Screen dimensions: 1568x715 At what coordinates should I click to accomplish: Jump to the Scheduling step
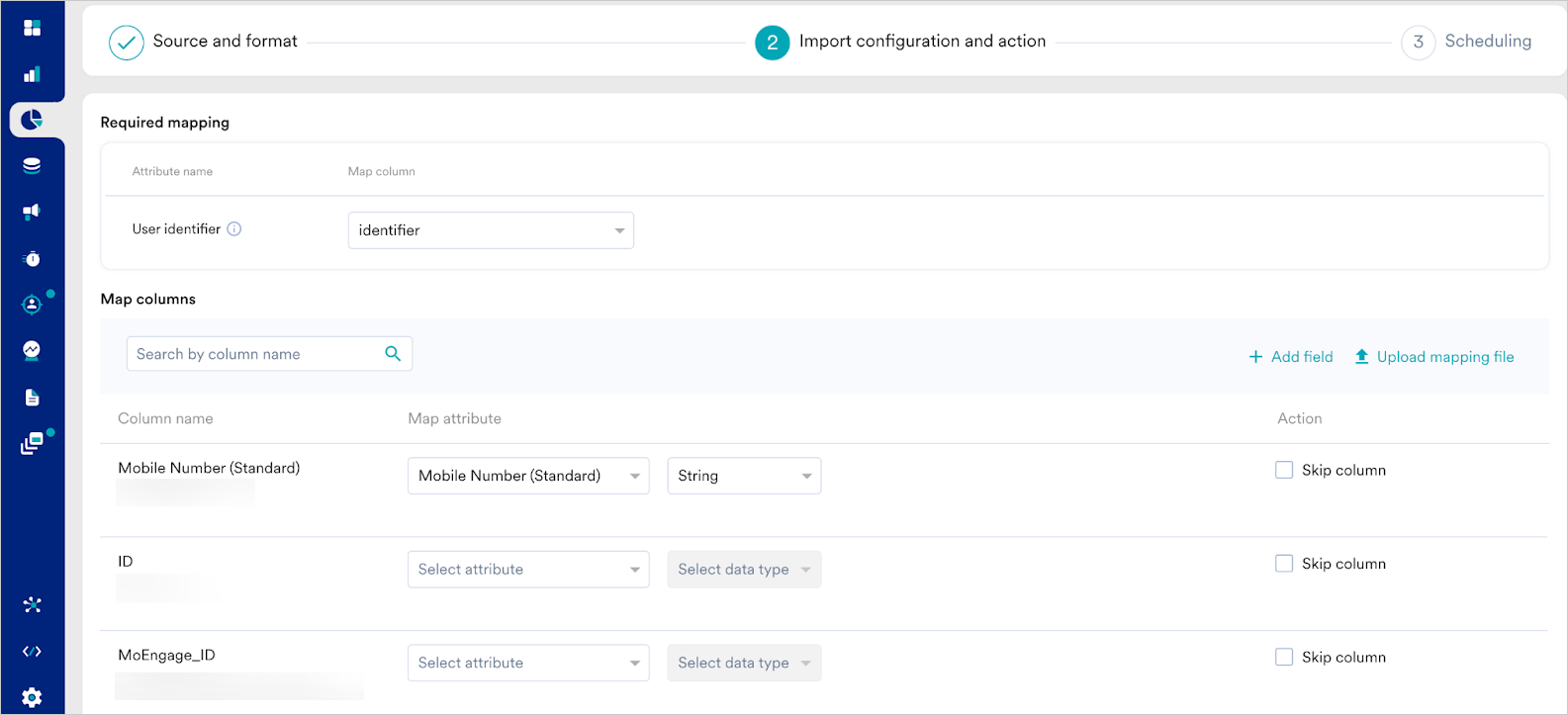coord(1467,42)
